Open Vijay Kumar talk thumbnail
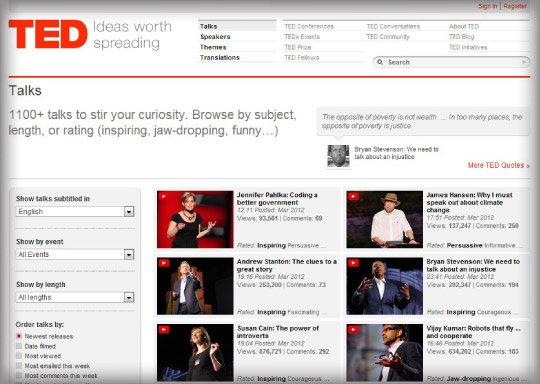540x384 pixels. click(x=385, y=352)
